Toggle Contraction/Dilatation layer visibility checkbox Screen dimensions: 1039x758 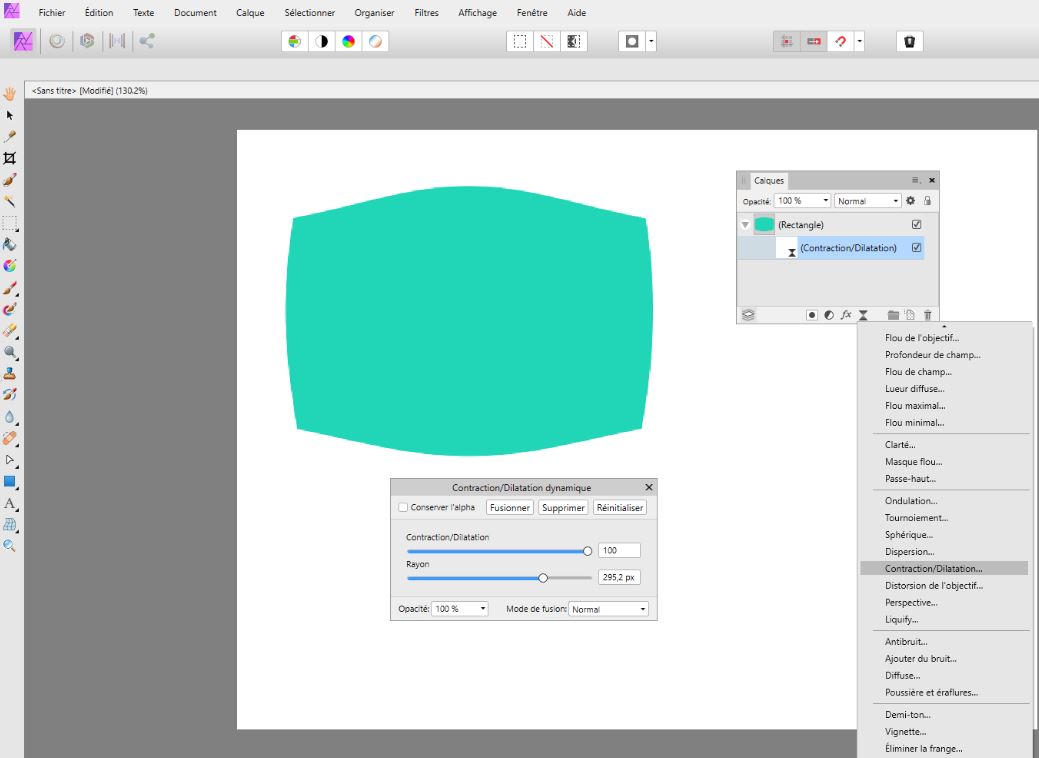(916, 248)
